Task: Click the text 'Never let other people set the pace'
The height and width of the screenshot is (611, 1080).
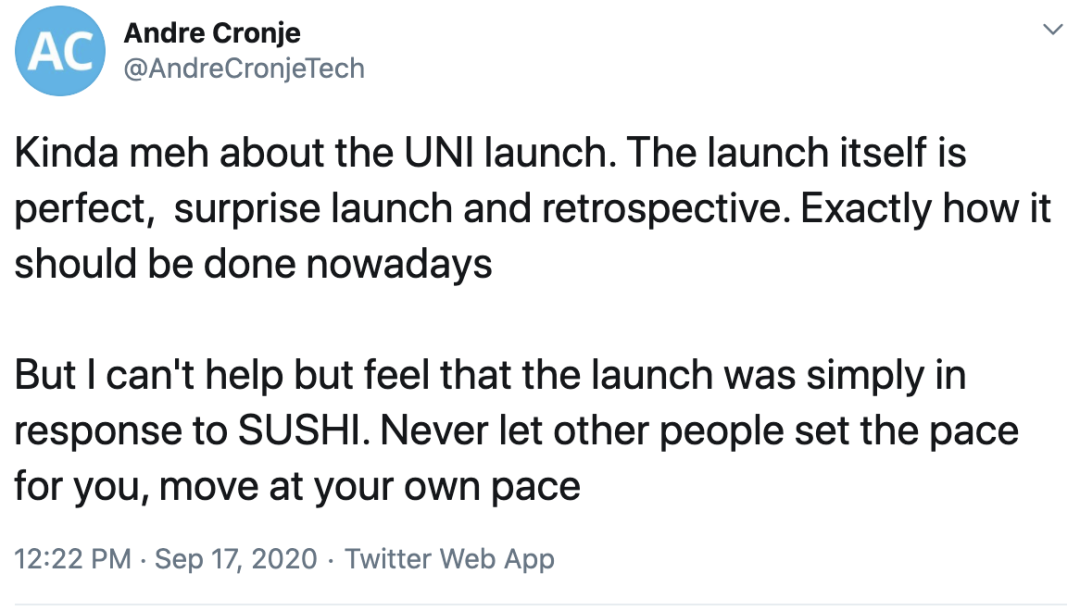Action: pos(700,431)
